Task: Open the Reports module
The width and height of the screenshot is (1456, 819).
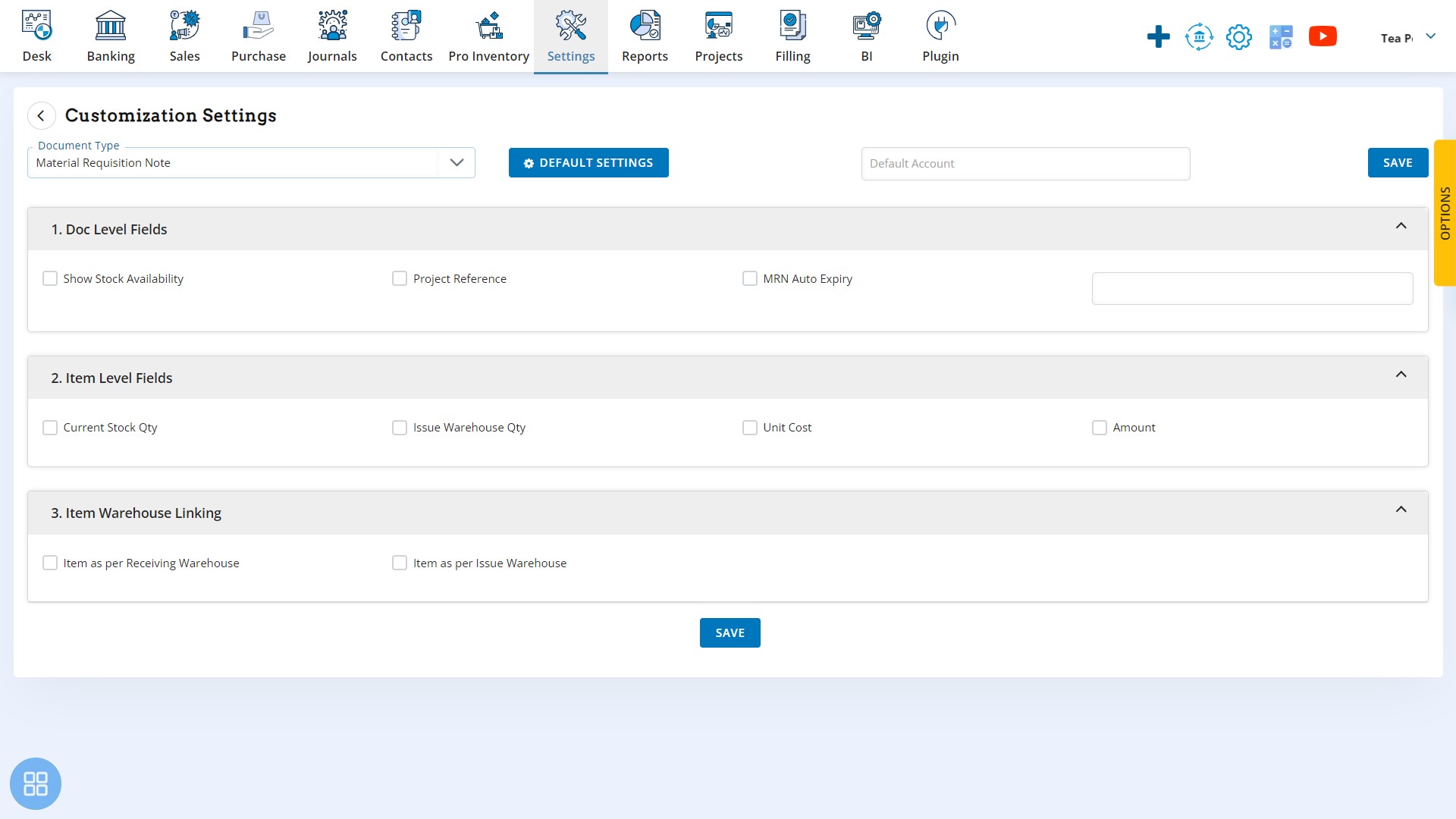Action: [644, 36]
